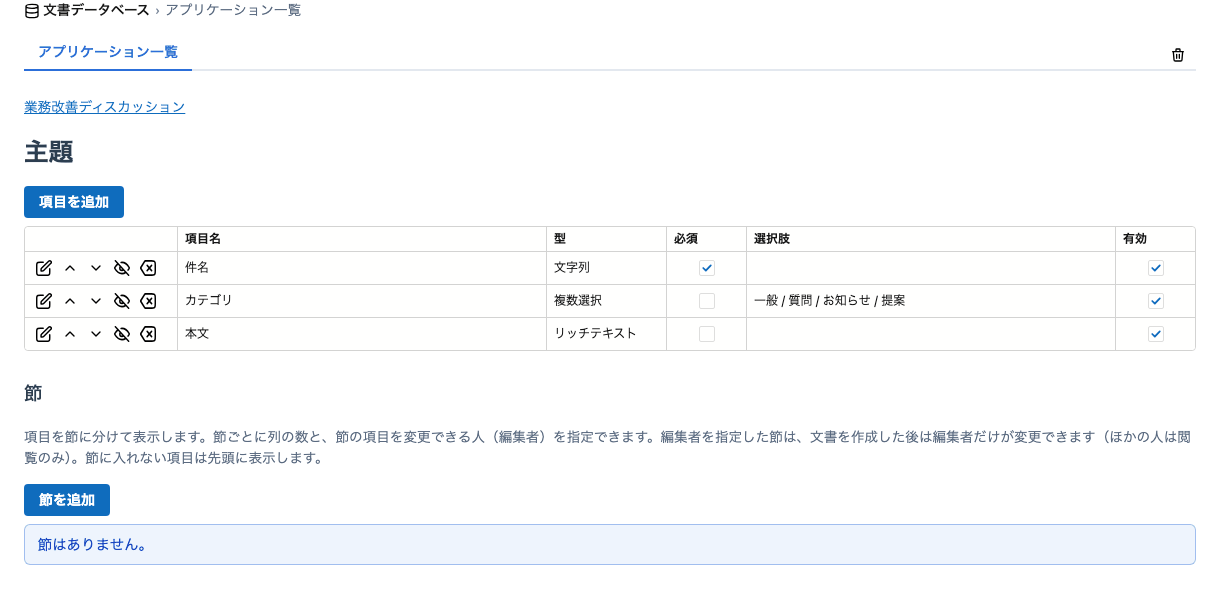The width and height of the screenshot is (1220, 590).
Task: Click the 項目名 column header
Action: (x=362, y=239)
